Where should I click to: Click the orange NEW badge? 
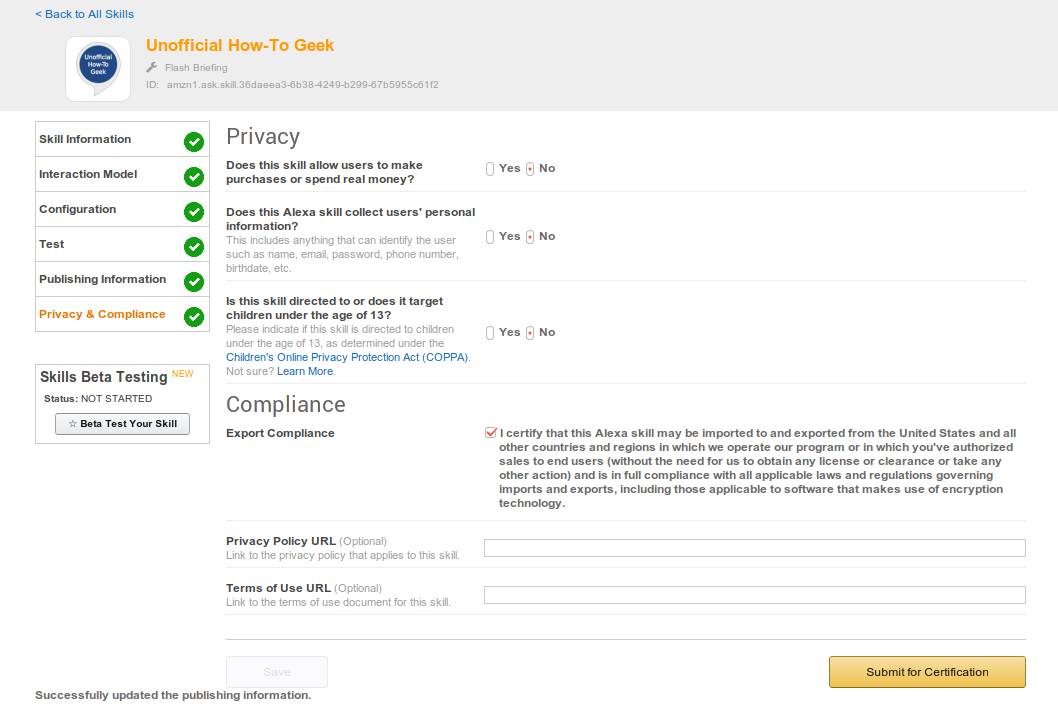tap(182, 374)
